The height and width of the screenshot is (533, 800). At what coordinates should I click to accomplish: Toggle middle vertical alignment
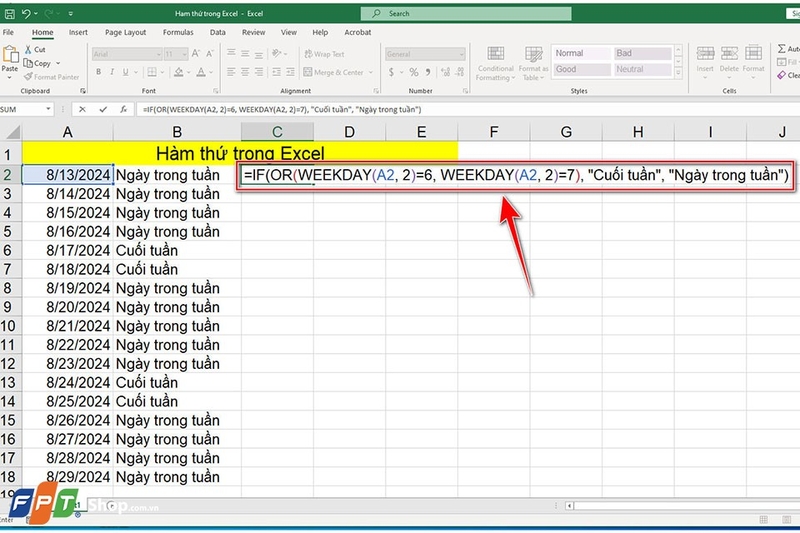point(245,53)
